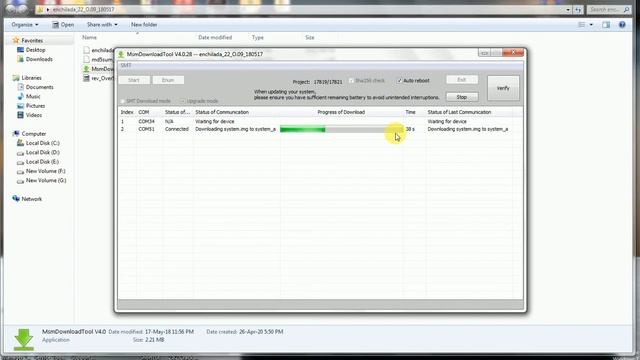Click the refresh button beside address bar
Viewport: 640px width, 360px height.
point(578,9)
